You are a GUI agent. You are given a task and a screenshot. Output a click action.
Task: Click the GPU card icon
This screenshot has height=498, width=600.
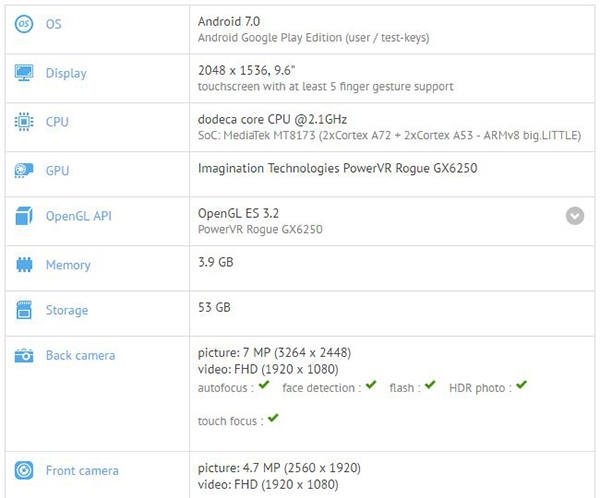click(24, 170)
